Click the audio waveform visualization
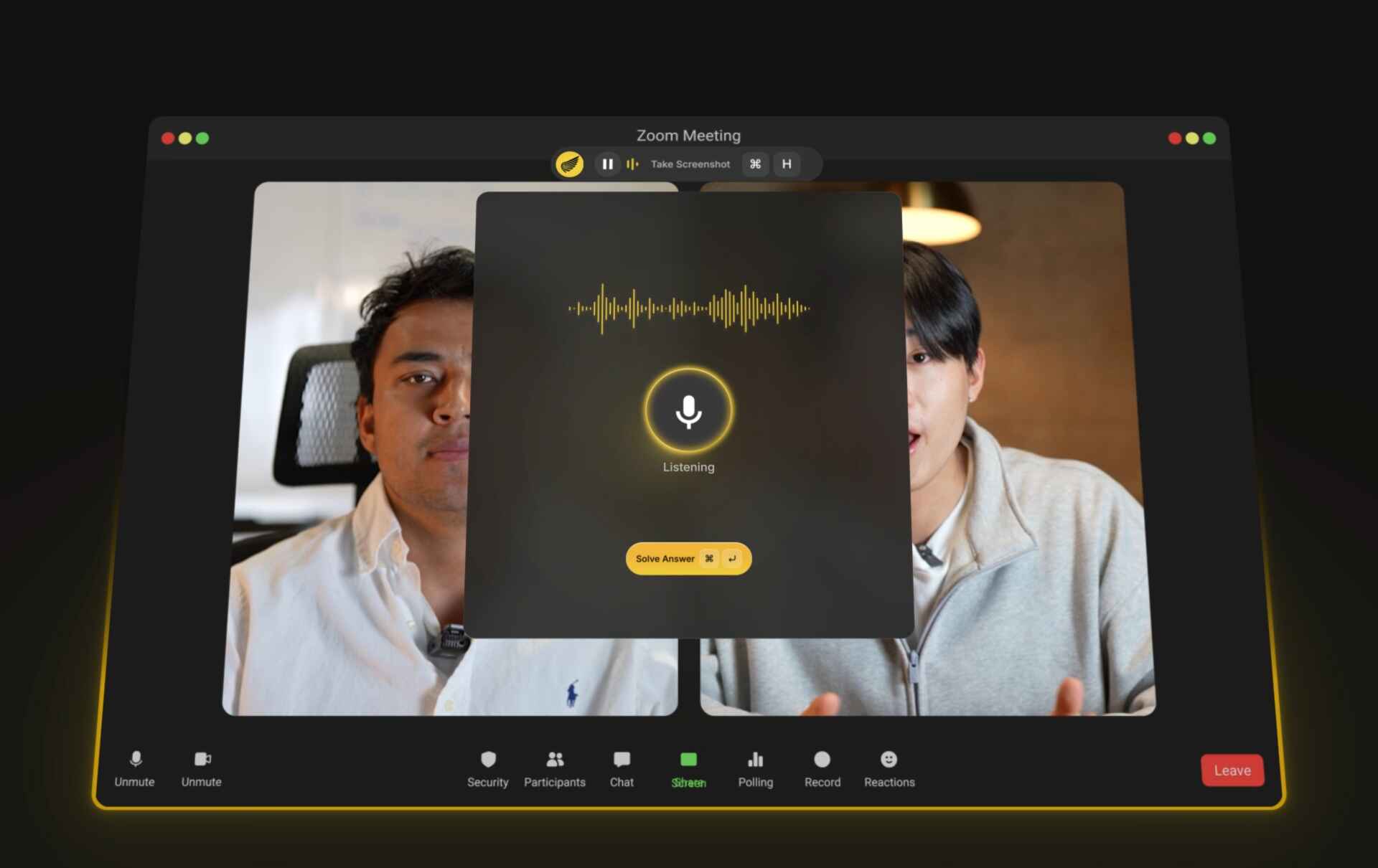The height and width of the screenshot is (868, 1378). click(x=688, y=308)
